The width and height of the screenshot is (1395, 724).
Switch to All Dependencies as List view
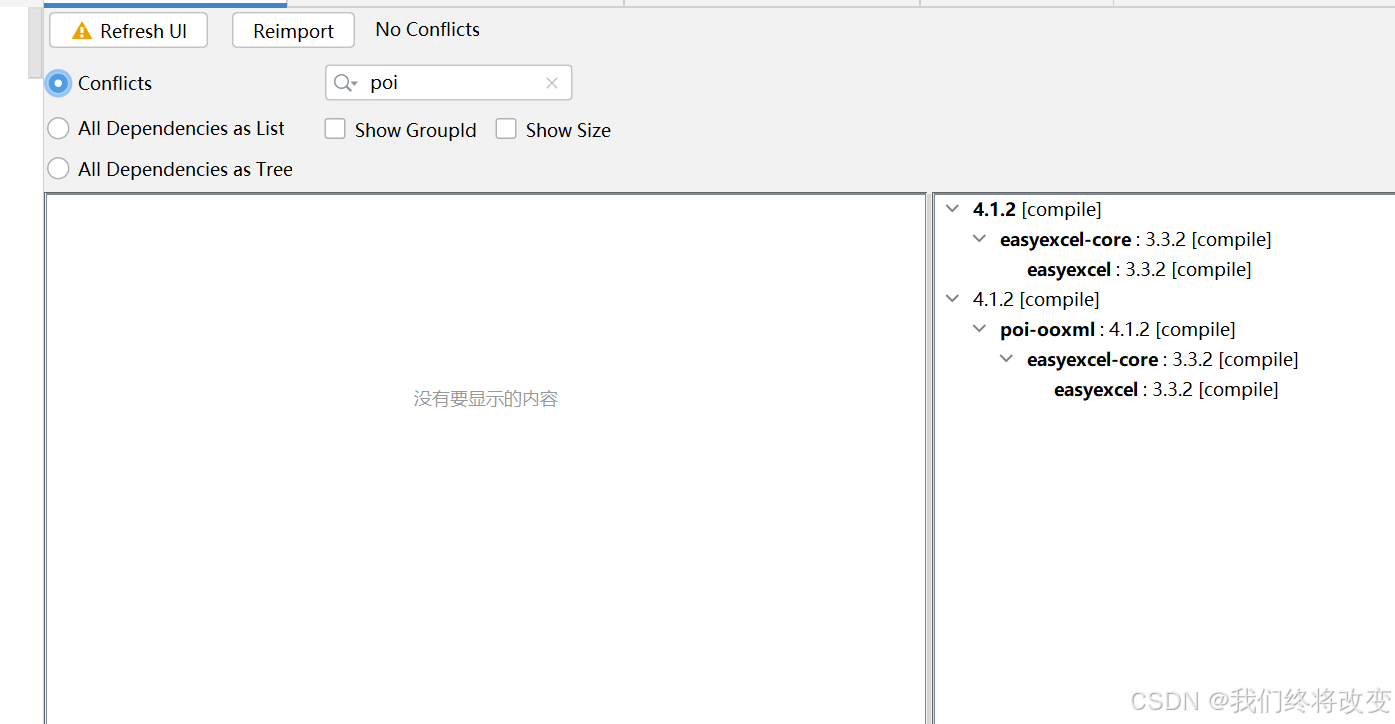(58, 128)
